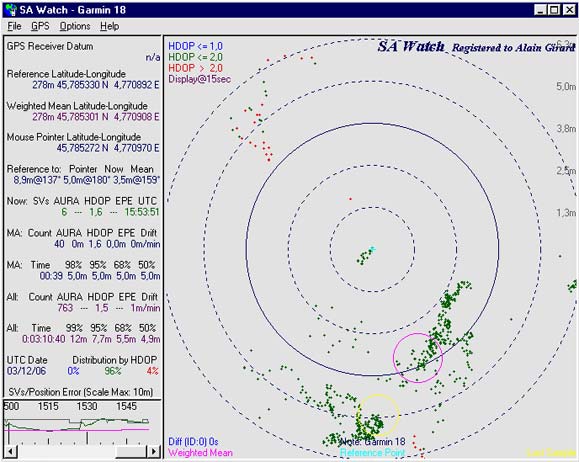Click the '96%' HDOP distribution value
Screen dimensions: 579x462
[113, 371]
